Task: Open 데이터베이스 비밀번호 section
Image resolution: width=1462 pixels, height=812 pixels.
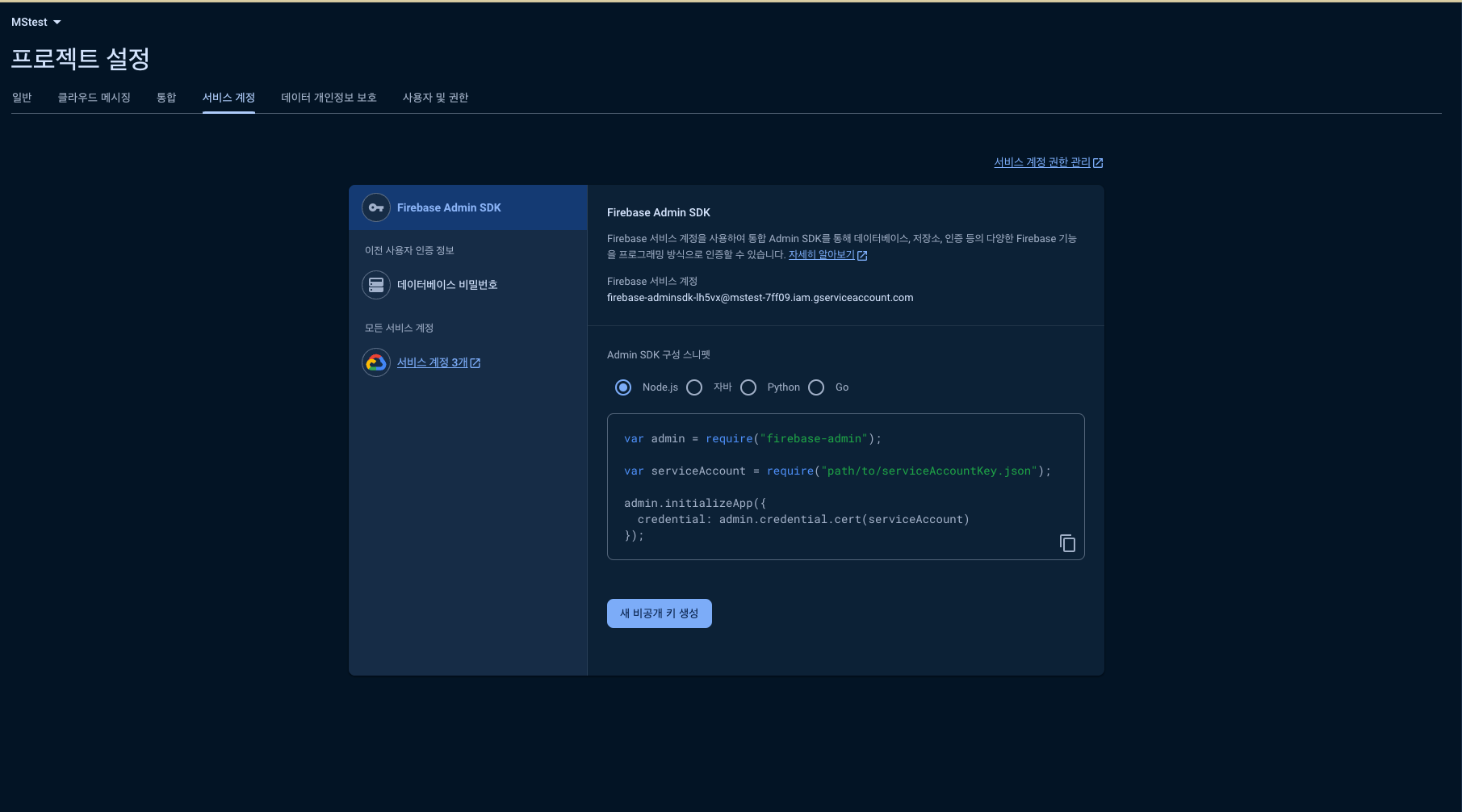Action: pos(447,285)
